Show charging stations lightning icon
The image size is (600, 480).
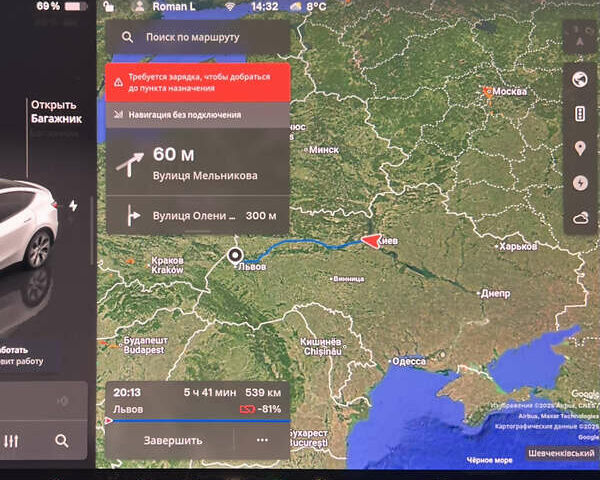click(x=580, y=183)
